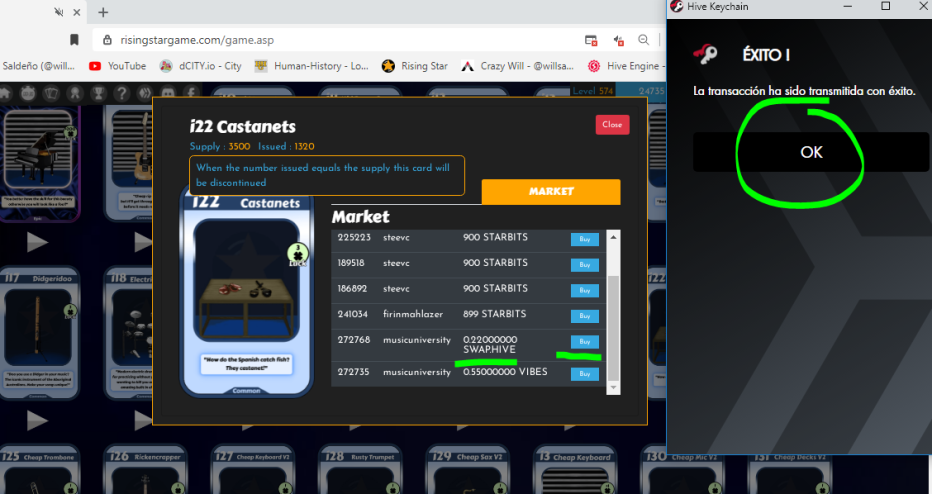Open the YouTube bookmark

[x=118, y=66]
